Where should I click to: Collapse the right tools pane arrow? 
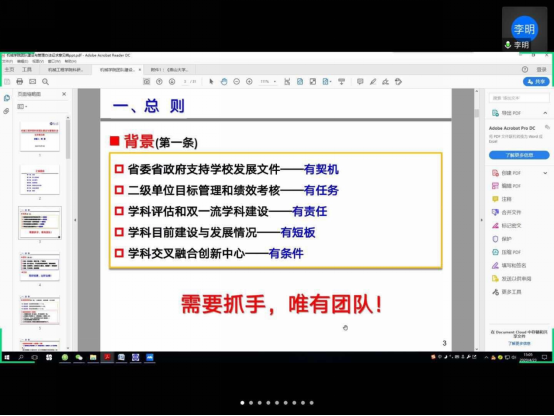pos(481,220)
